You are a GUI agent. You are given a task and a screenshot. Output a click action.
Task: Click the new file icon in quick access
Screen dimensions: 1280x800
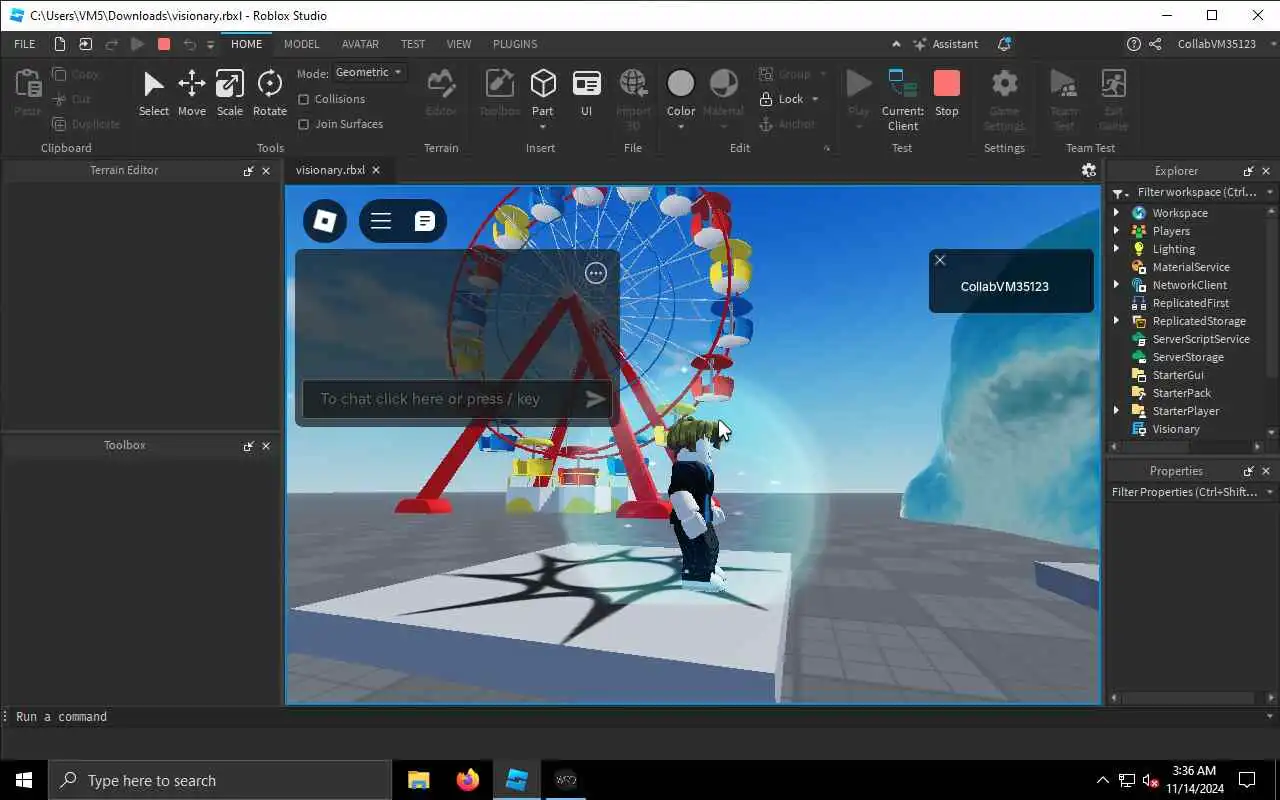click(60, 44)
